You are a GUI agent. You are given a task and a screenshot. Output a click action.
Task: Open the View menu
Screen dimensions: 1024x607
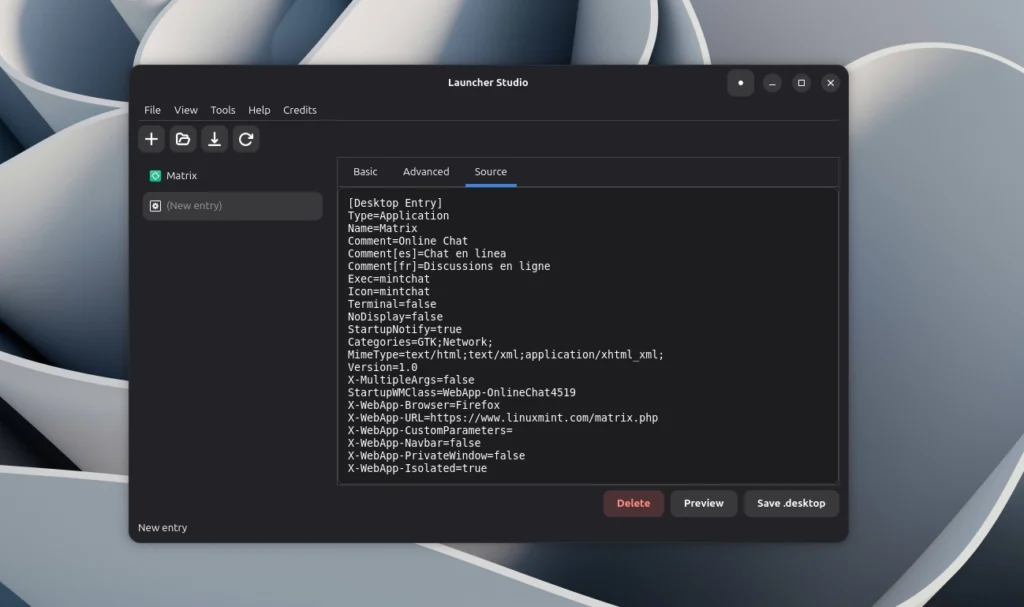point(186,110)
